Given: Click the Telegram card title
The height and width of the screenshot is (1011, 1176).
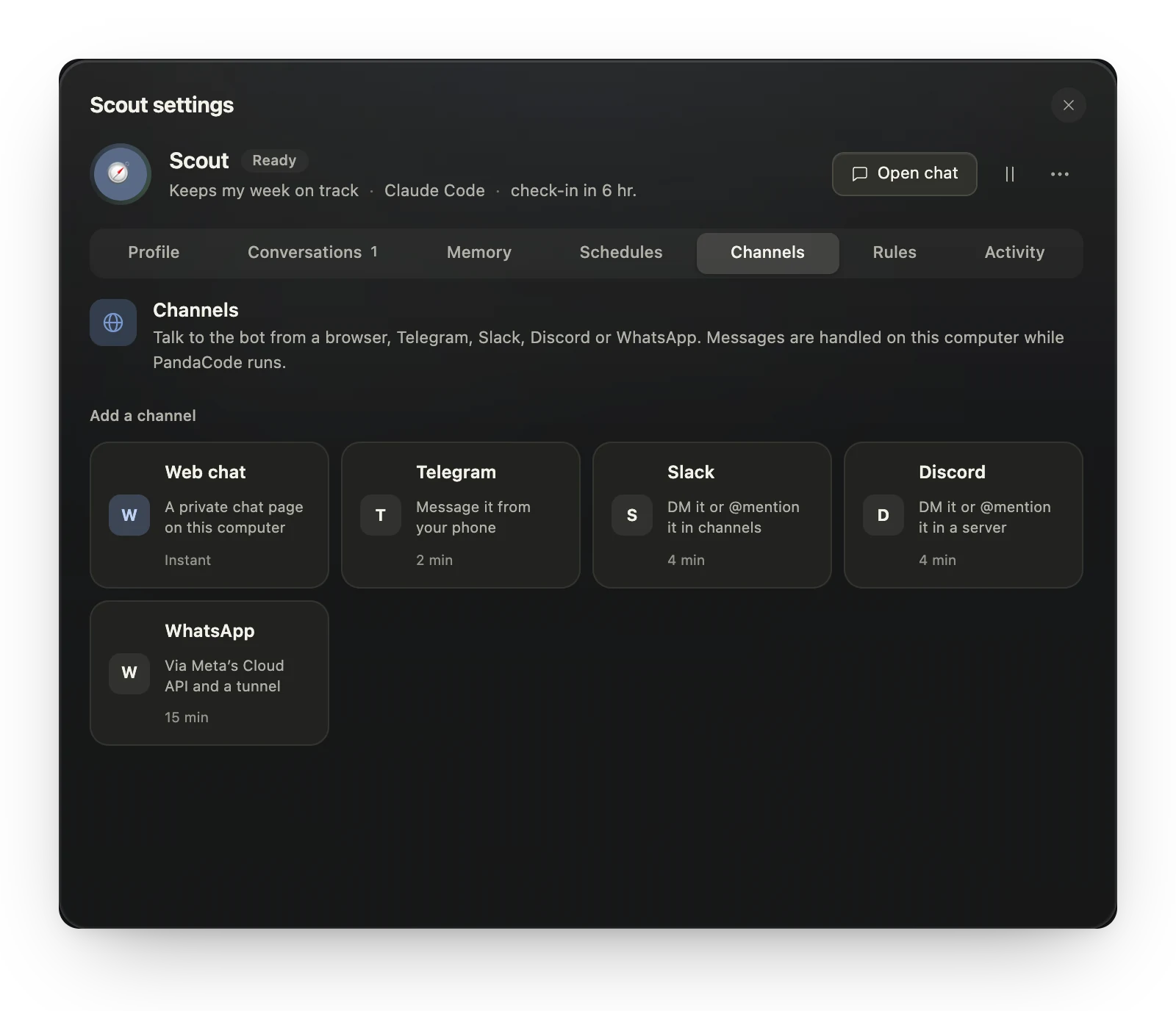Looking at the screenshot, I should click(x=456, y=472).
